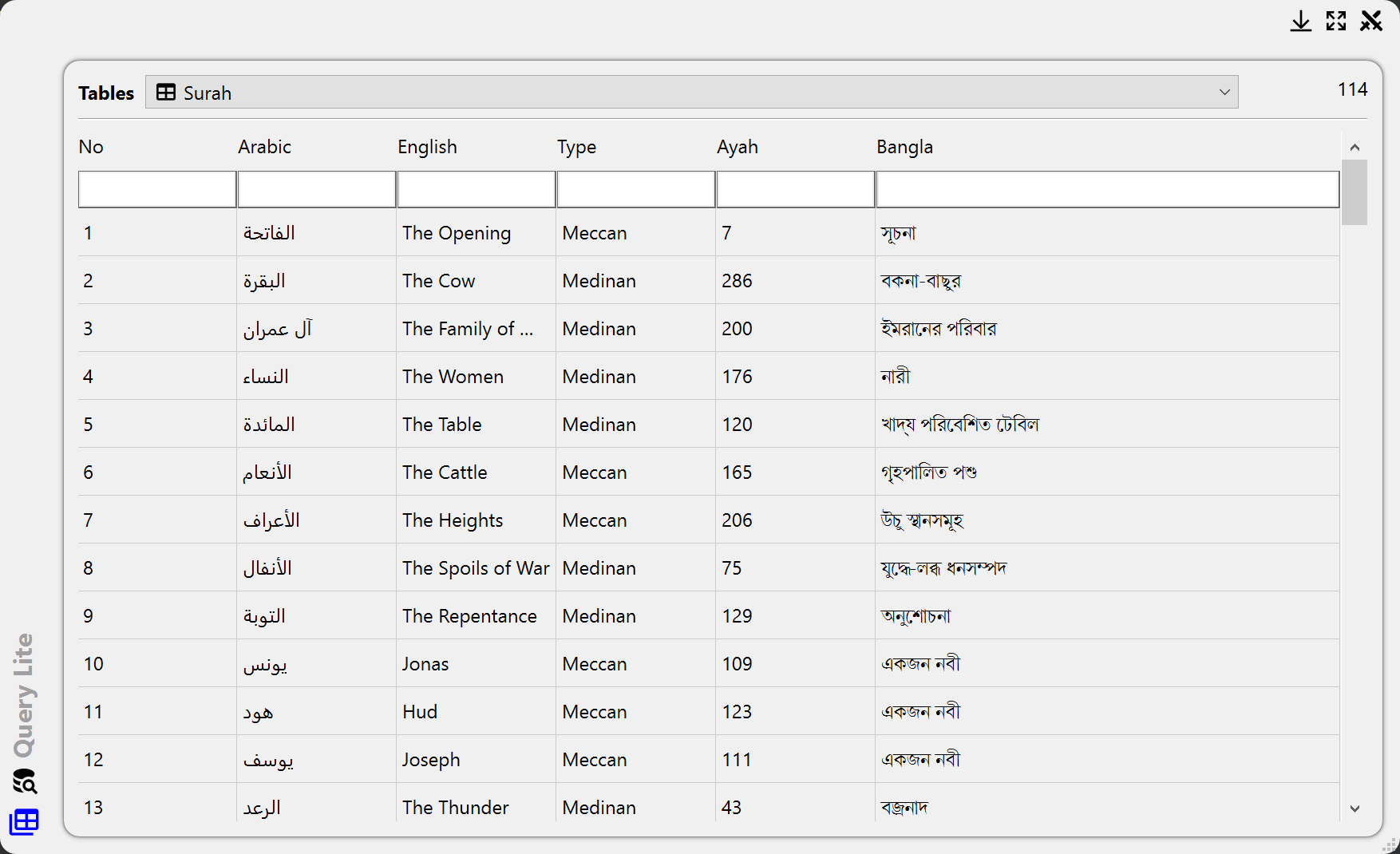Focus the Arabic column filter field

[317, 190]
